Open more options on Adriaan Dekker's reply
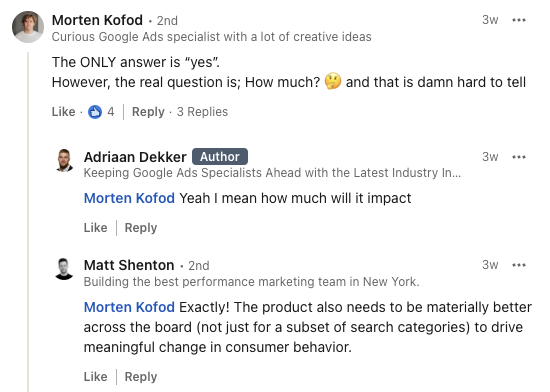The height and width of the screenshot is (392, 550). tap(518, 157)
